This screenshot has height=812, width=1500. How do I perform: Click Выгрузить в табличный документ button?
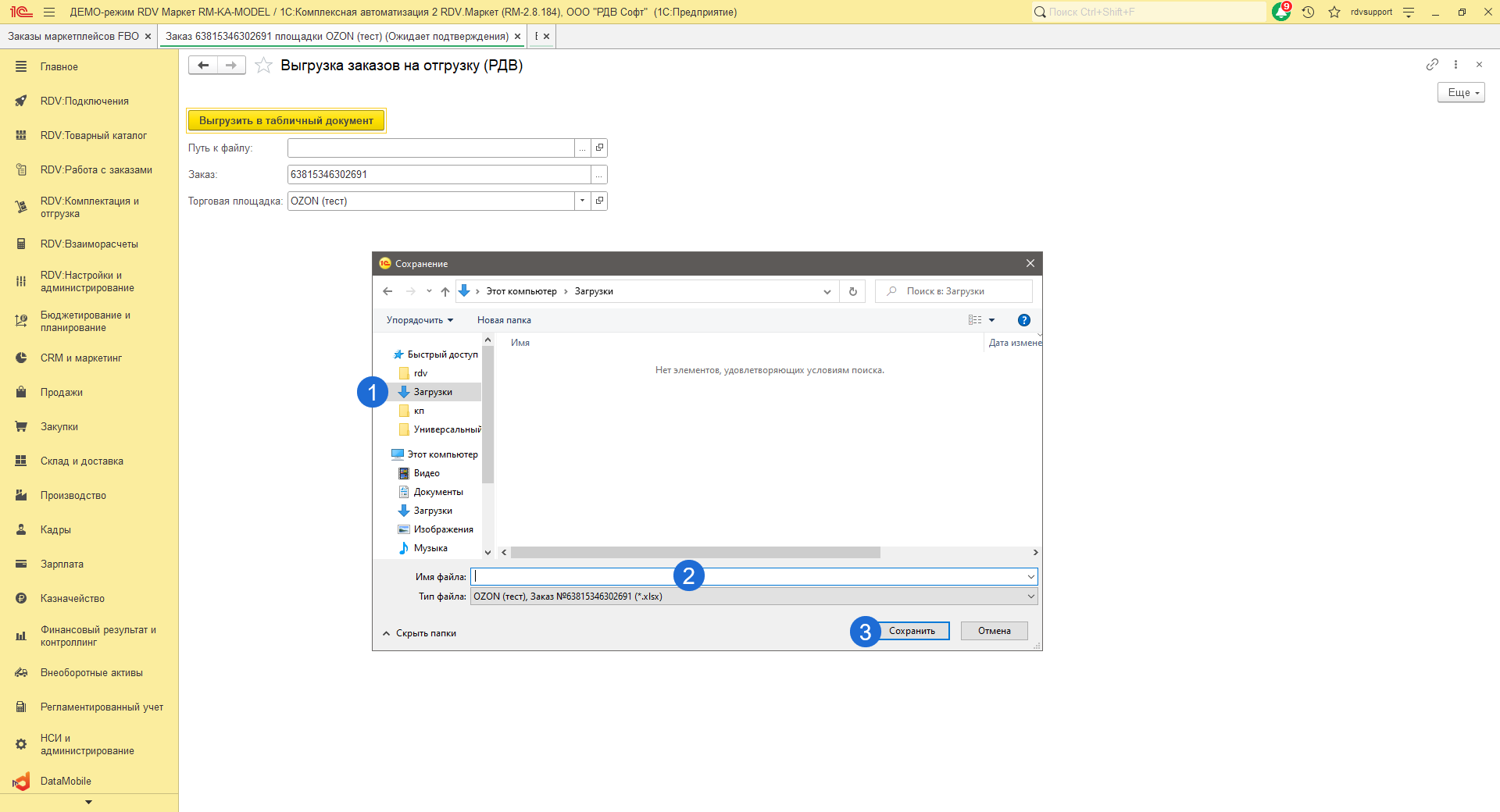pos(286,121)
